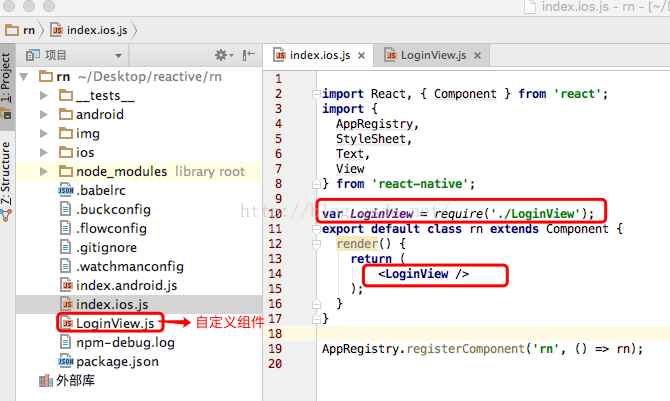Open the project view dropdown arrow
Viewport: 670px width, 401px height.
[x=118, y=56]
